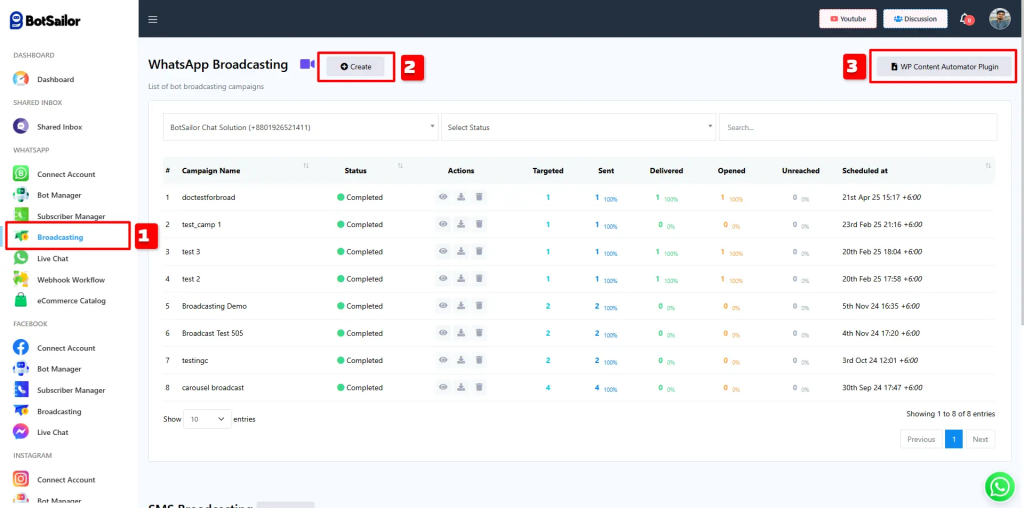
Task: View the test 3 campaign eye icon
Action: tap(443, 251)
